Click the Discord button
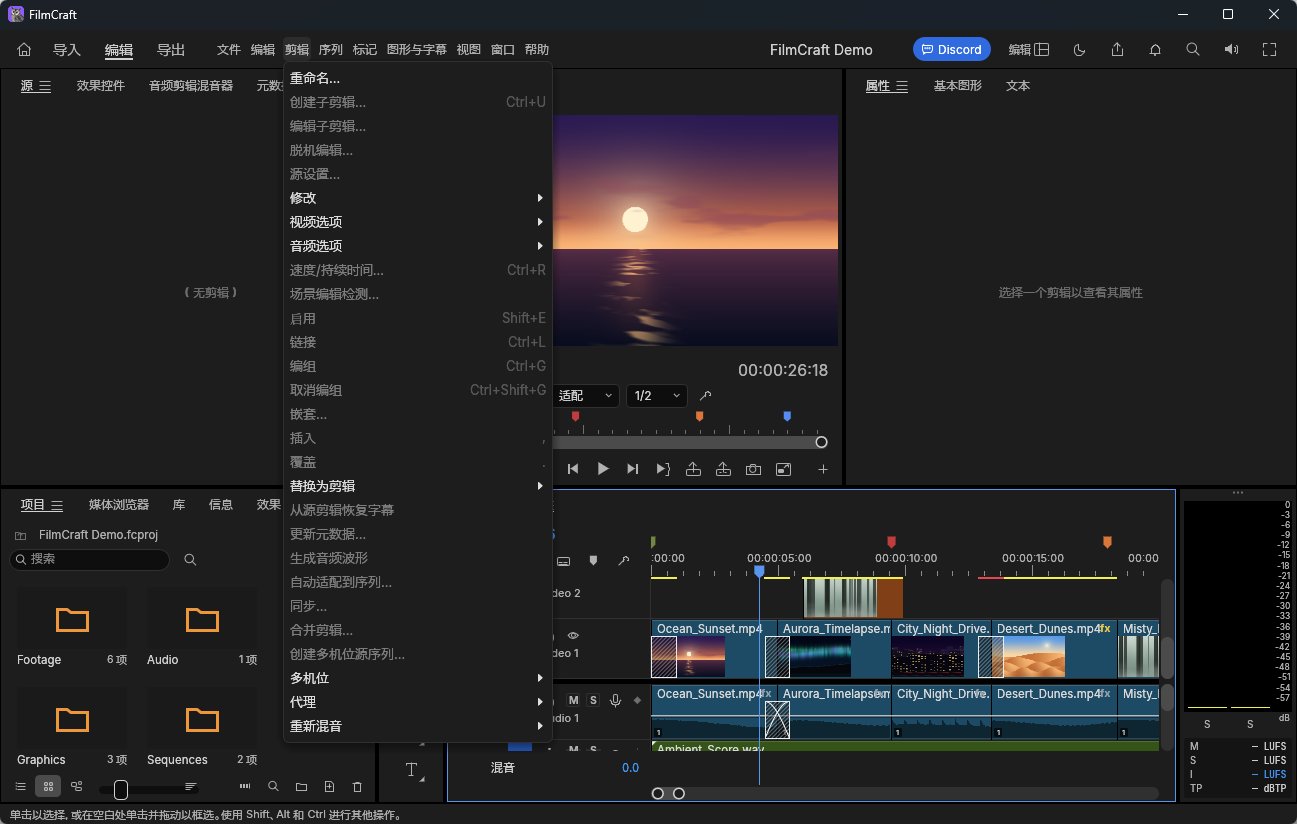The image size is (1297, 824). 951,49
